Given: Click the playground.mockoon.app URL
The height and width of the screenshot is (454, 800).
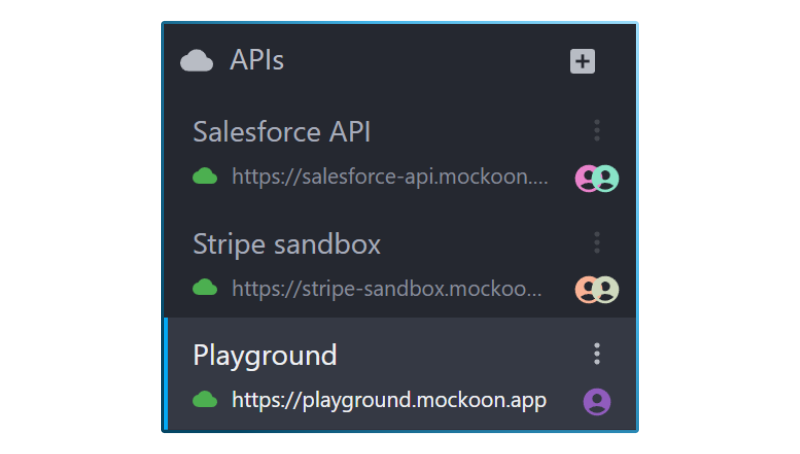Looking at the screenshot, I should [x=389, y=400].
